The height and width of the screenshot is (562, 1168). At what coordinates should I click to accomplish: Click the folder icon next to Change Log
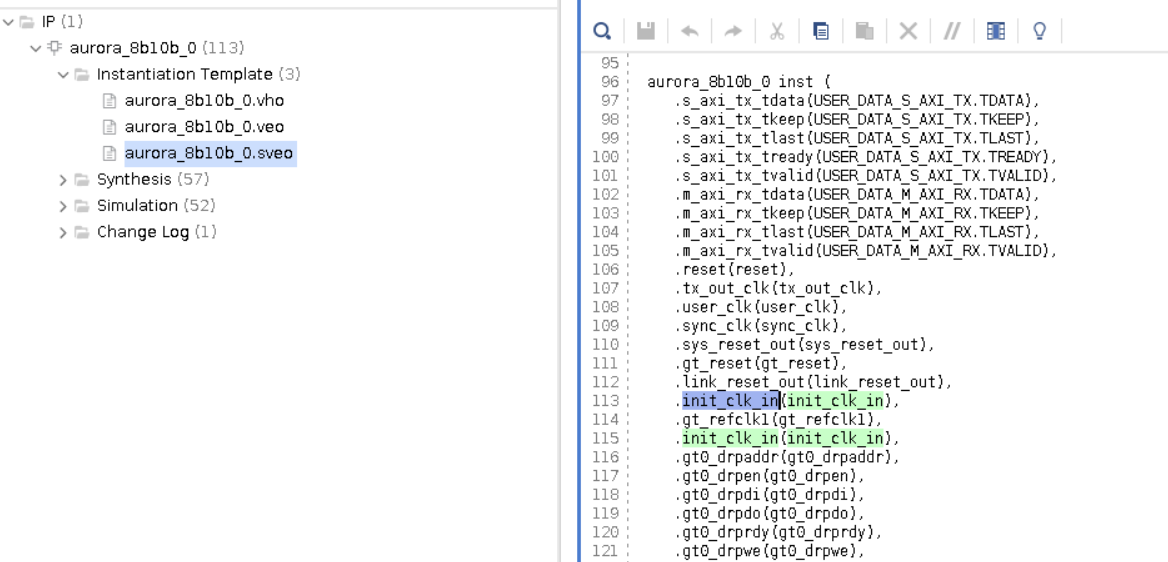click(x=82, y=233)
